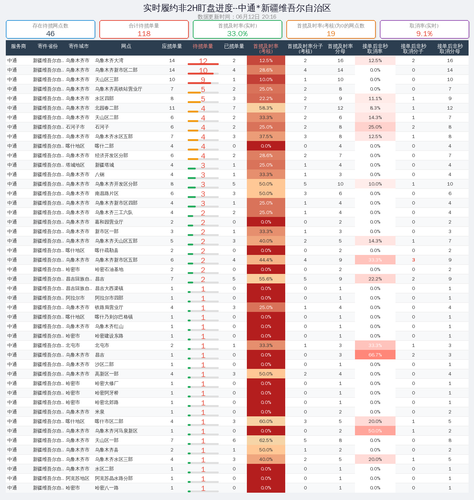
Task: Open the 合计待揽单量 card showing 118
Action: coord(144,29)
